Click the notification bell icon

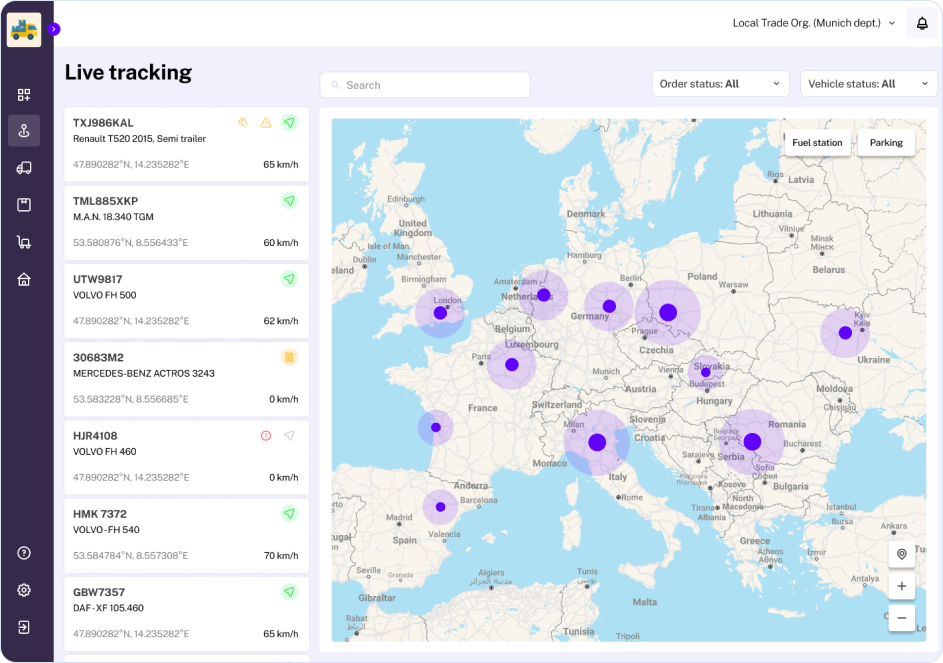[x=921, y=22]
